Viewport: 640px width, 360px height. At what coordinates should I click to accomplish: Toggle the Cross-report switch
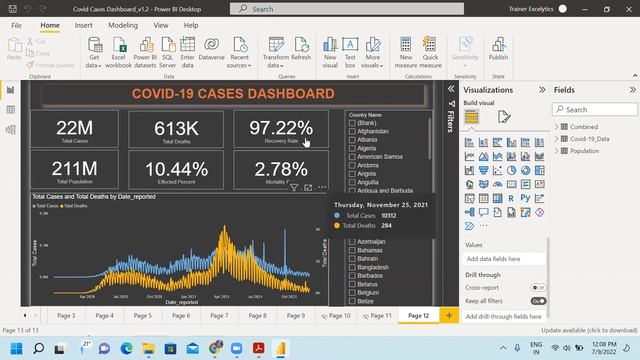[538, 288]
